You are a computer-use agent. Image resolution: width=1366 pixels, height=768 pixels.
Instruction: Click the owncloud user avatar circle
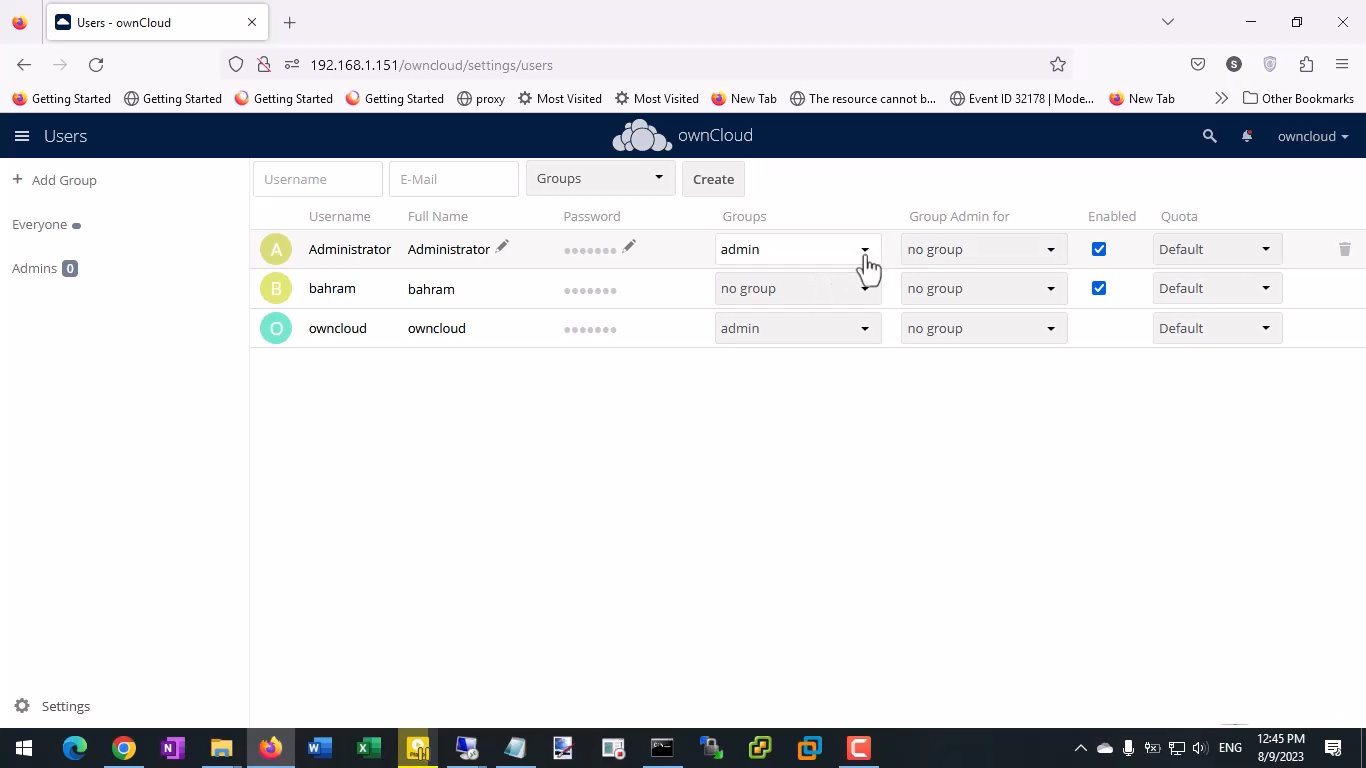point(276,328)
